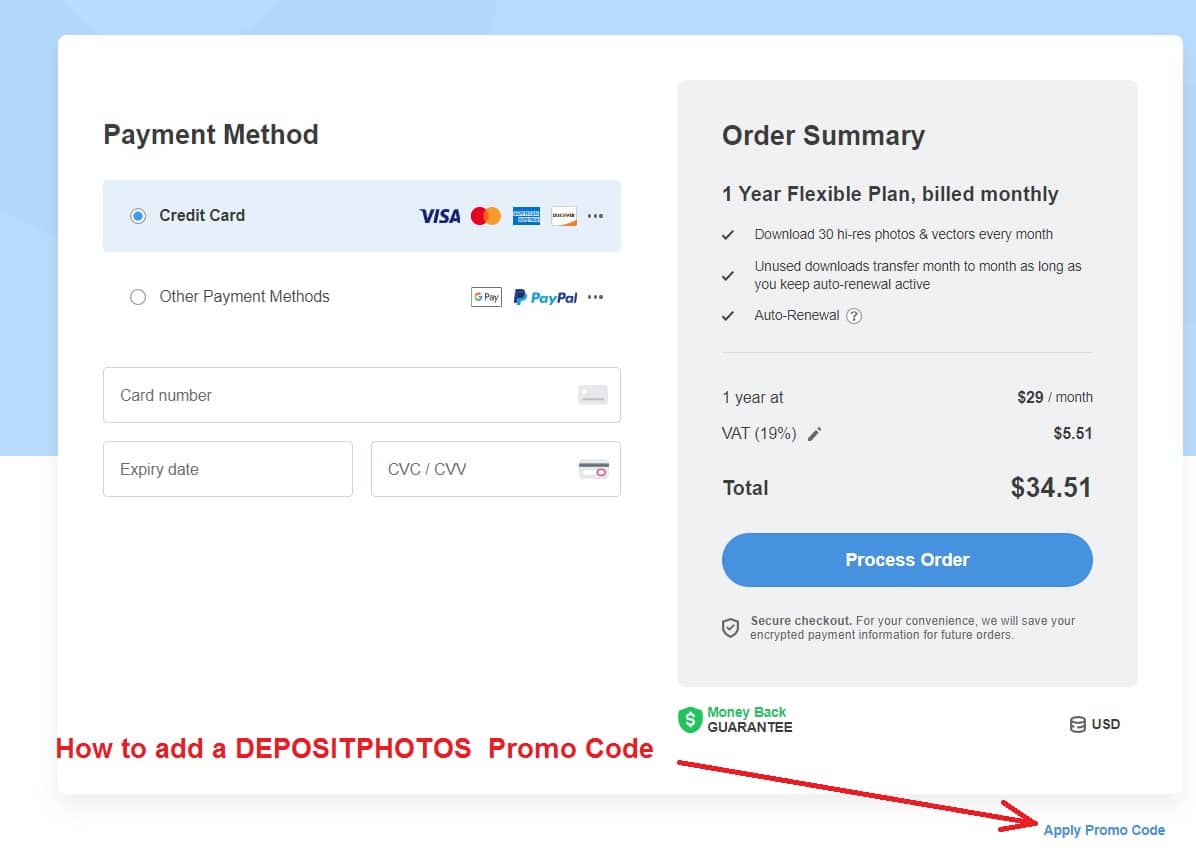The image size is (1196, 852).
Task: Click the Visa card icon
Action: click(438, 215)
